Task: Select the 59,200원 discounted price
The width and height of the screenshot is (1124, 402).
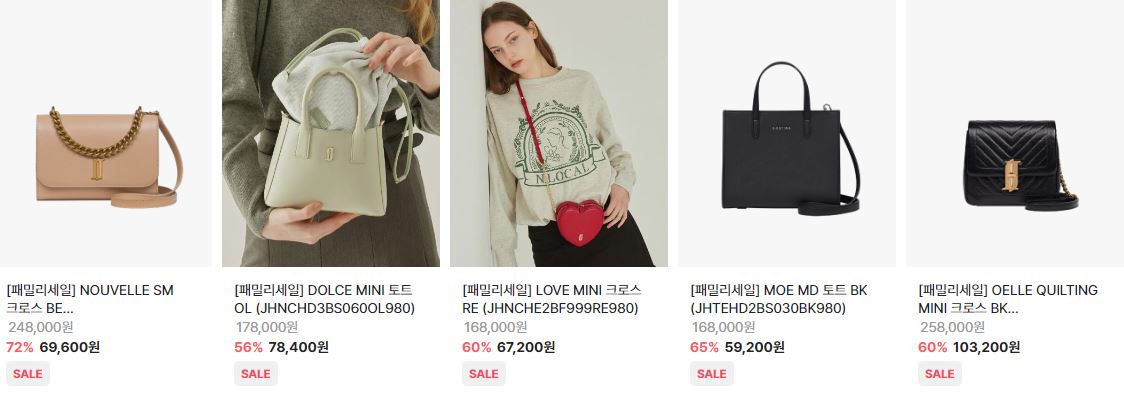Action: pos(754,347)
